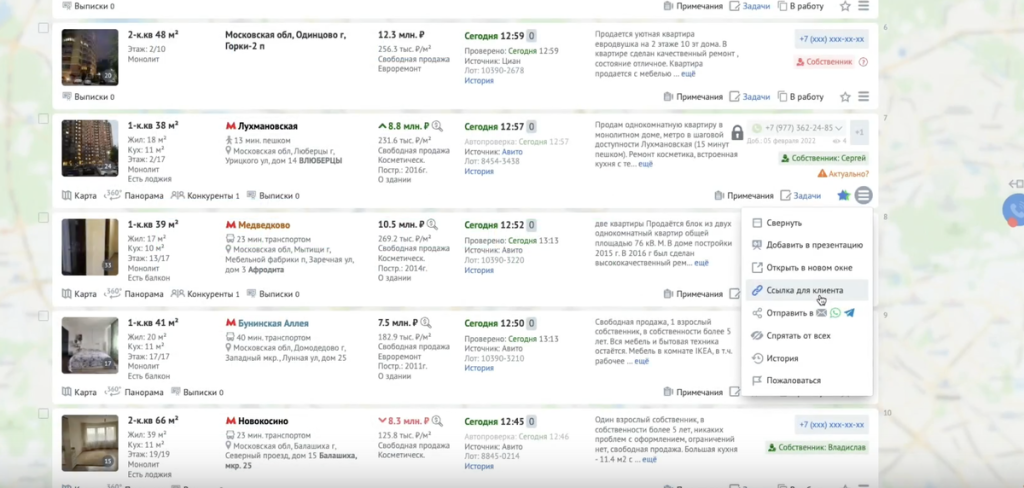The width and height of the screenshot is (1024, 488).
Task: Choose История in the context menu
Action: [x=807, y=358]
